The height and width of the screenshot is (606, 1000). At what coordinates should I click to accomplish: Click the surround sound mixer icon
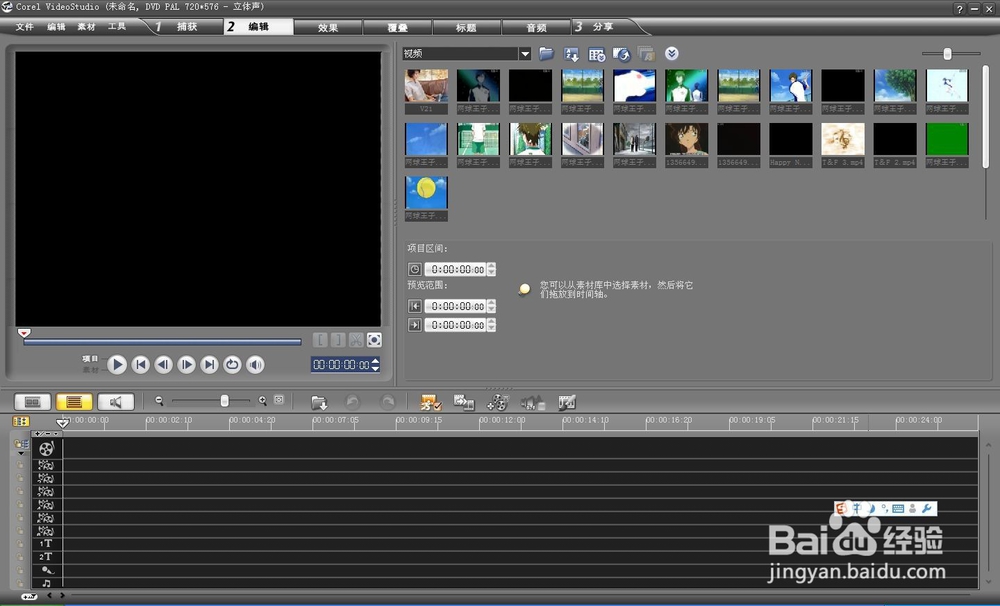coord(533,402)
